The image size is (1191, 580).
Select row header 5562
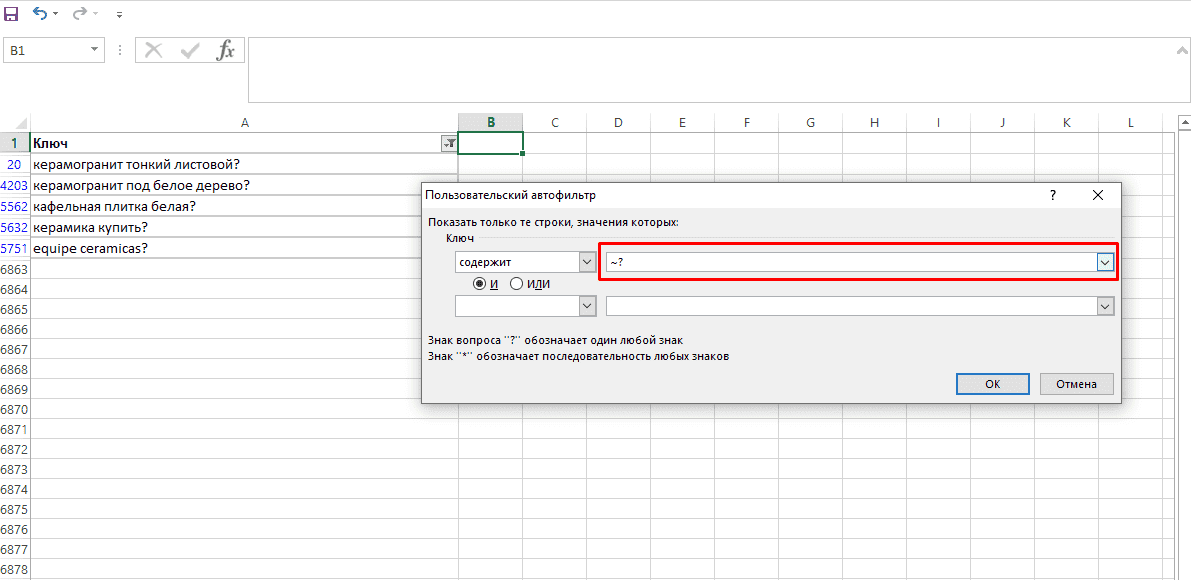click(14, 206)
